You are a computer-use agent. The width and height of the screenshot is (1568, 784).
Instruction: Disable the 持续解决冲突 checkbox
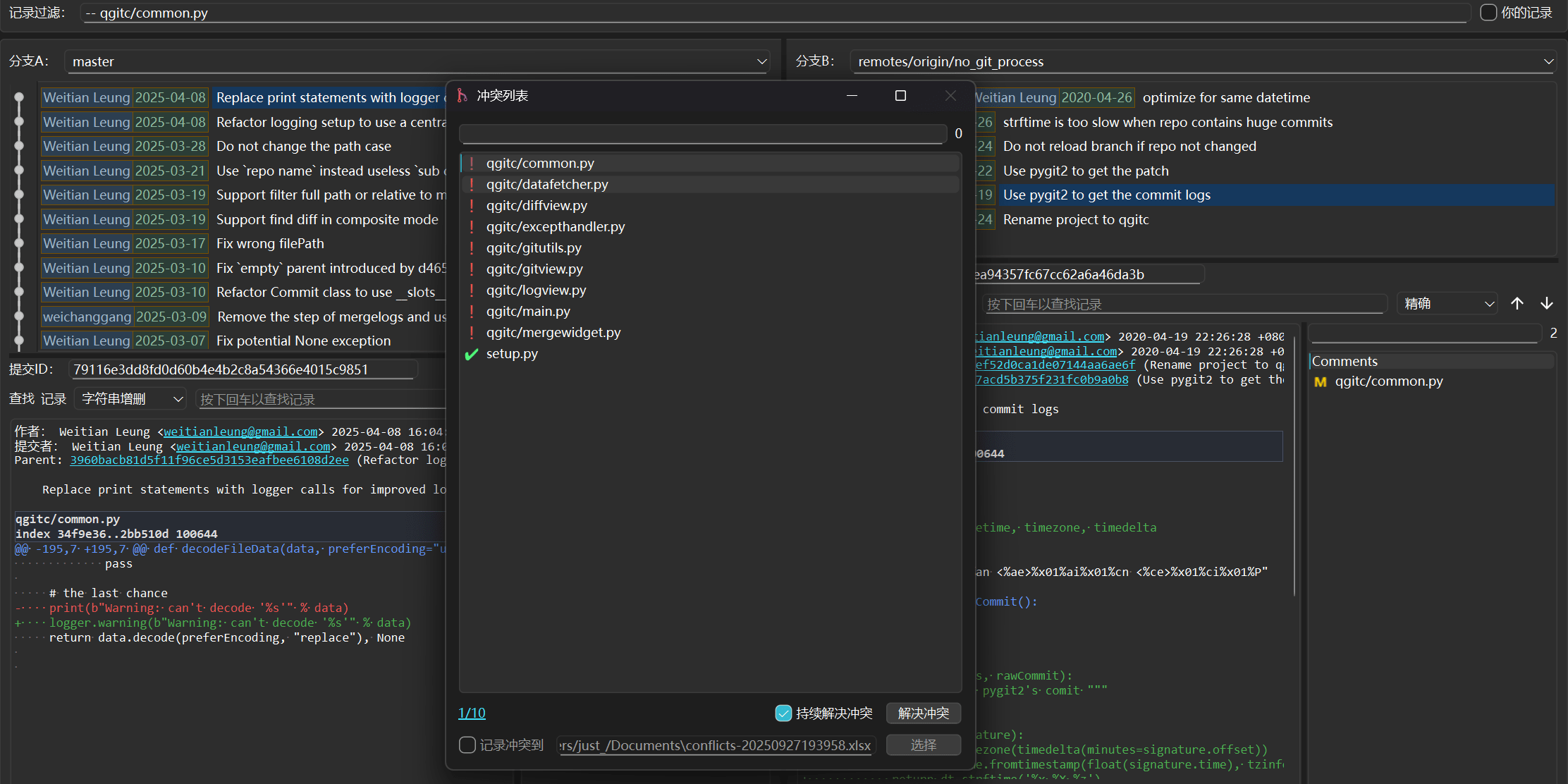click(783, 713)
